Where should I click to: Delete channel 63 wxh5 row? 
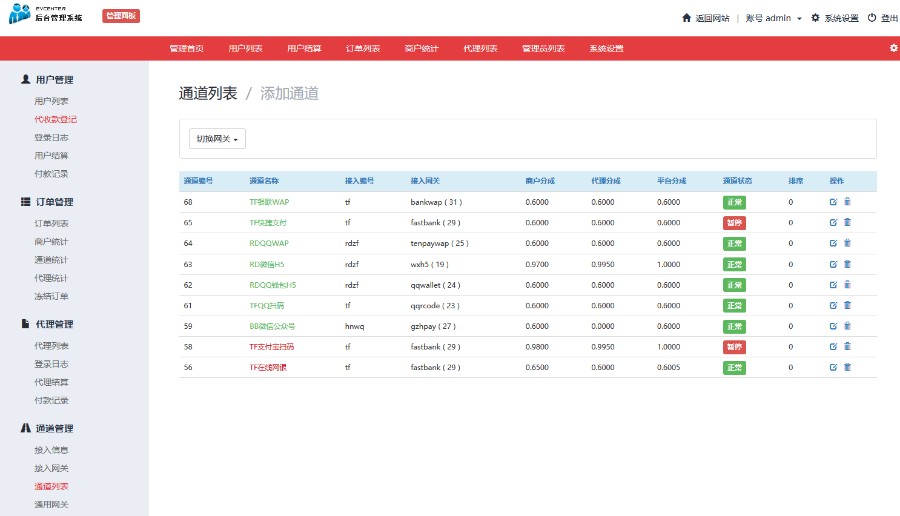pyautogui.click(x=847, y=265)
